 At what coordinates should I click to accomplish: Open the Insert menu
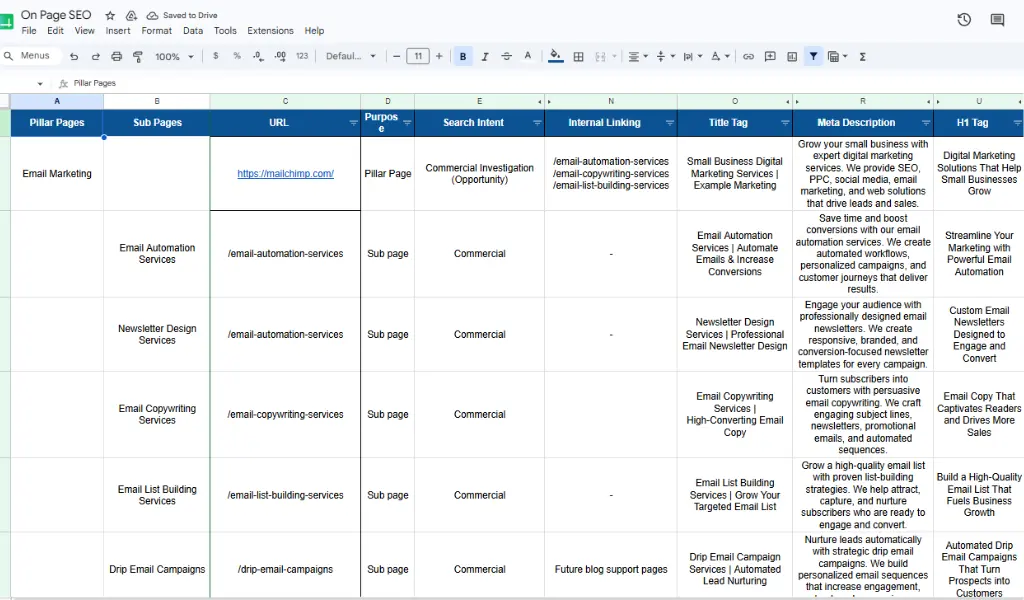coord(118,31)
